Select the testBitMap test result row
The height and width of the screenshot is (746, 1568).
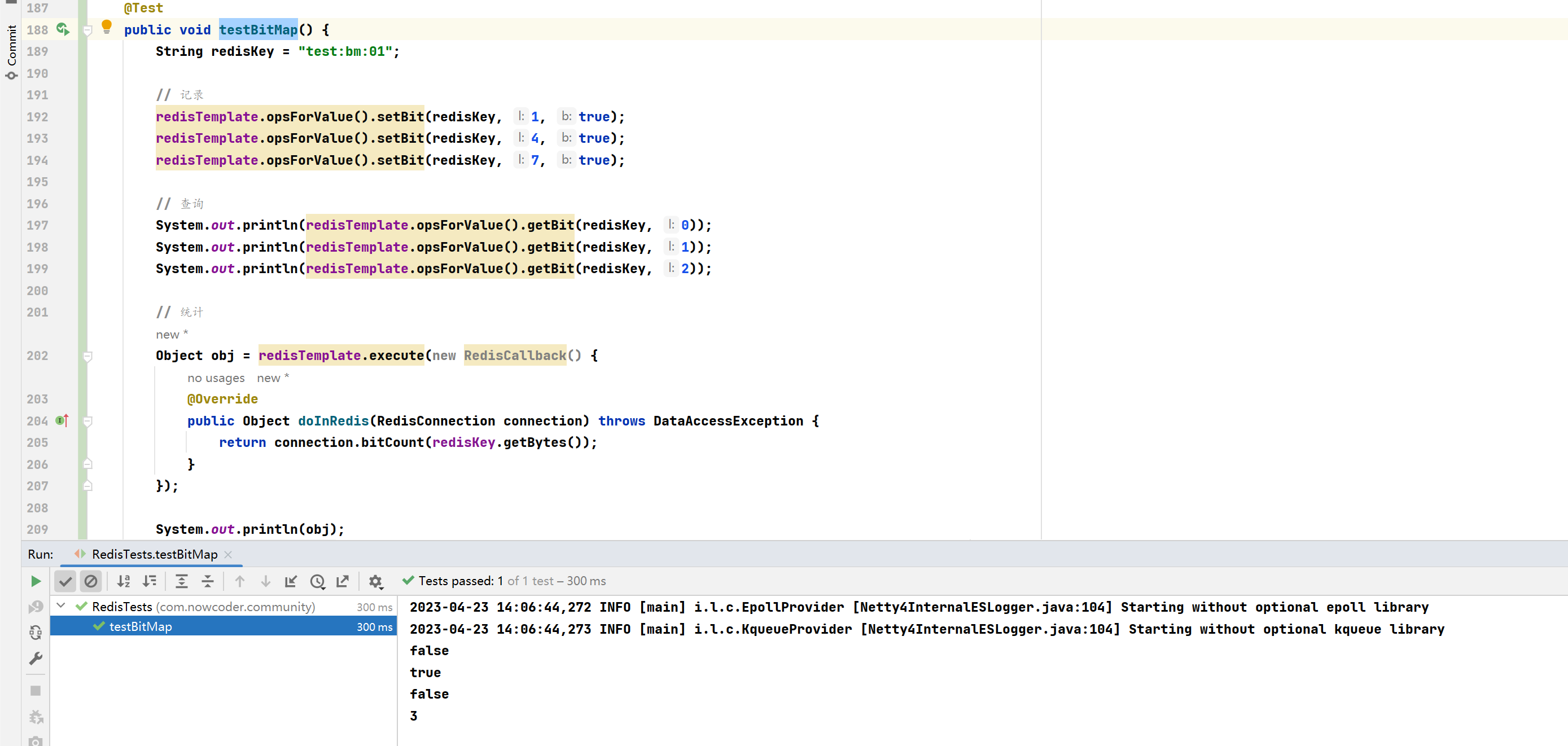click(224, 626)
